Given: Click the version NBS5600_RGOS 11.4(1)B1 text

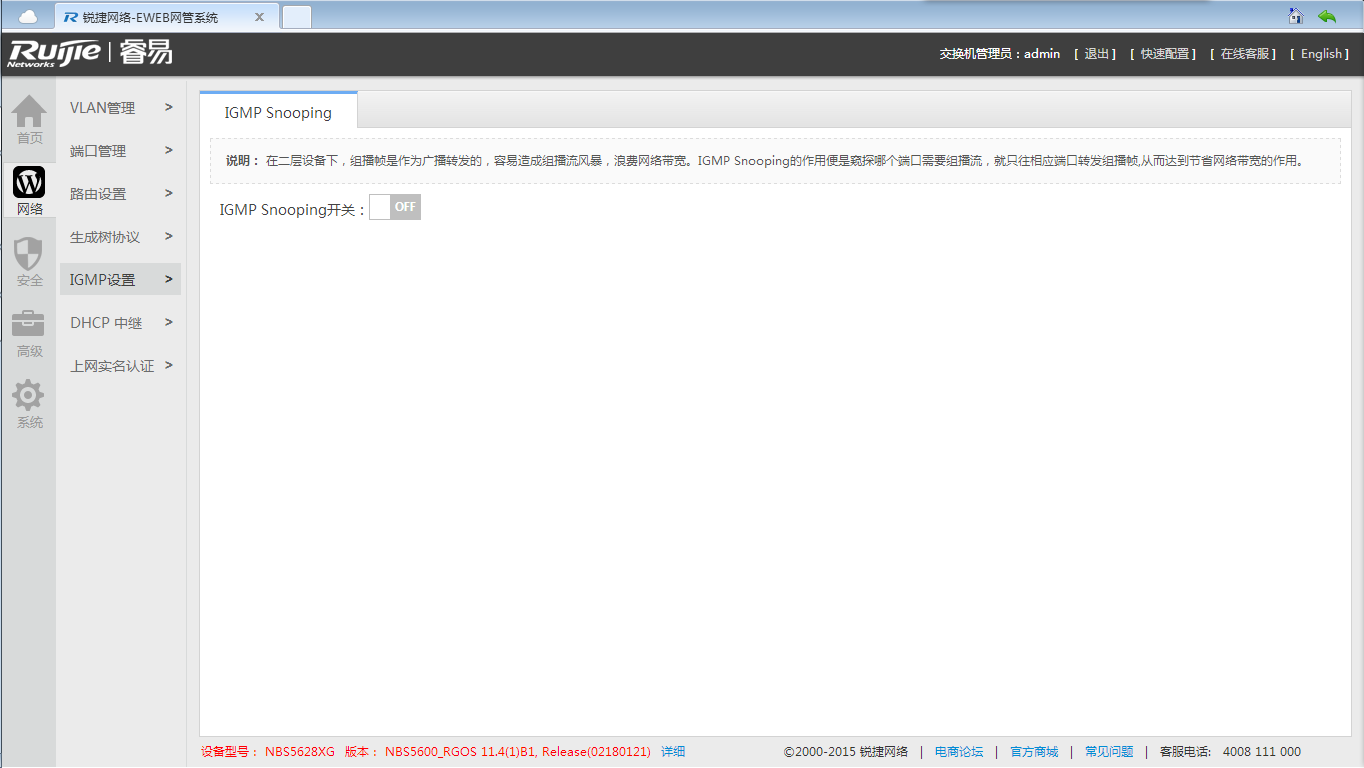Looking at the screenshot, I should 461,752.
